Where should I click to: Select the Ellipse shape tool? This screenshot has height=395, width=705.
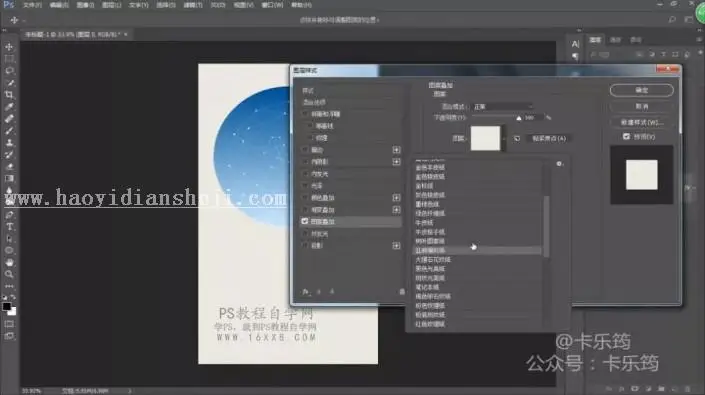pyautogui.click(x=9, y=250)
